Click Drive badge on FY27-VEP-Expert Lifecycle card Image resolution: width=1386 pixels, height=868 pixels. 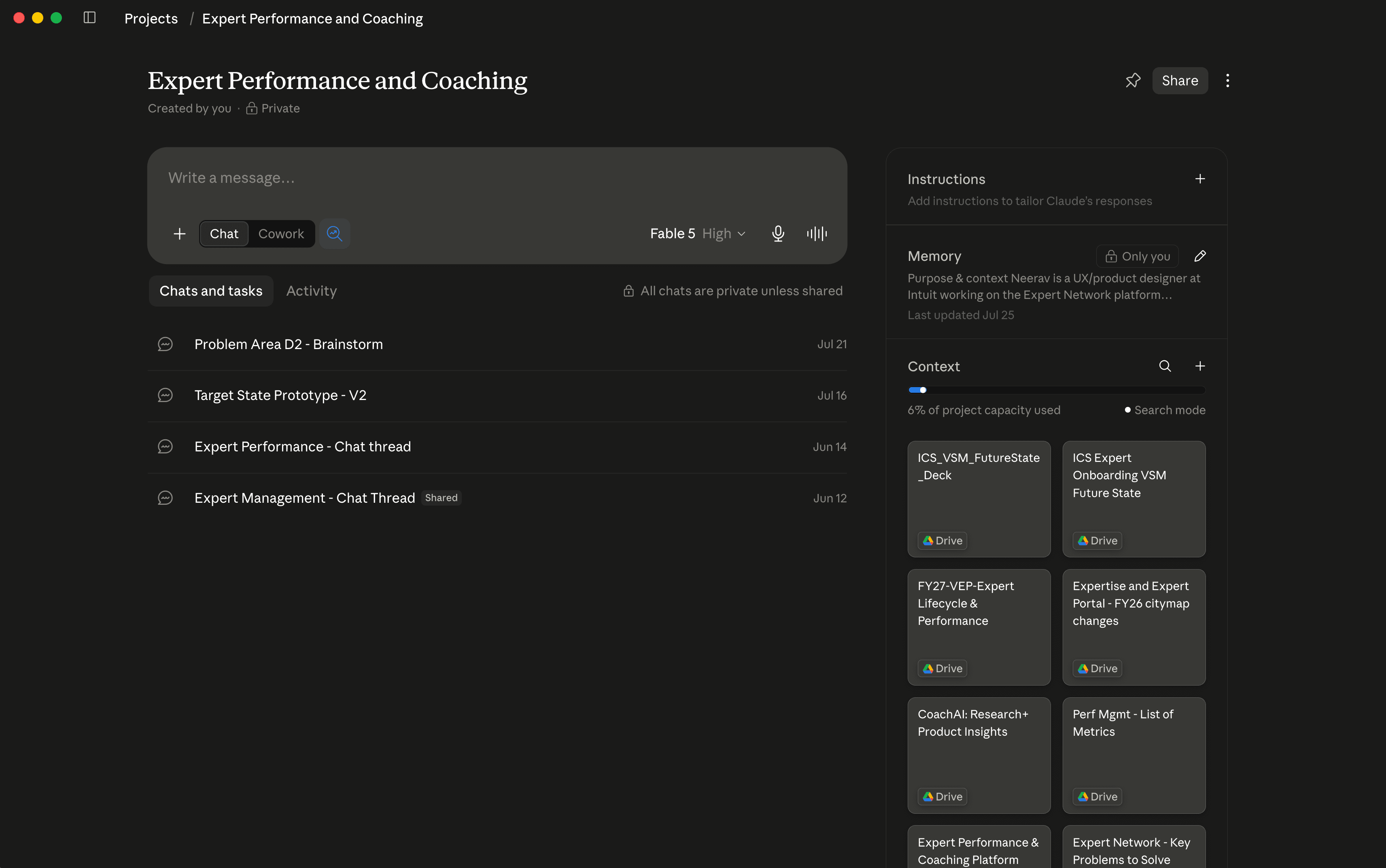pyautogui.click(x=942, y=668)
